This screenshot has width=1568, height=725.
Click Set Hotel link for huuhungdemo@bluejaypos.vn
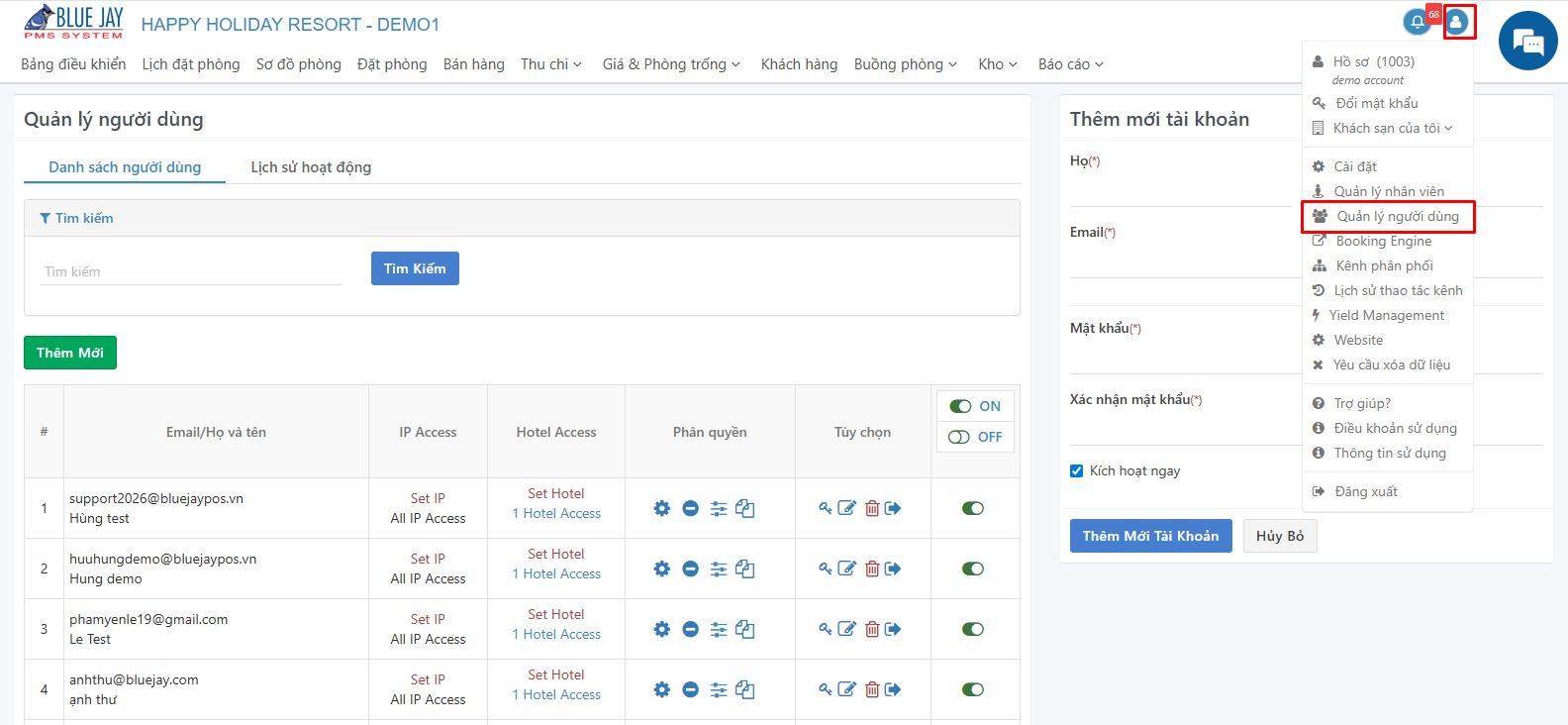[x=556, y=554]
